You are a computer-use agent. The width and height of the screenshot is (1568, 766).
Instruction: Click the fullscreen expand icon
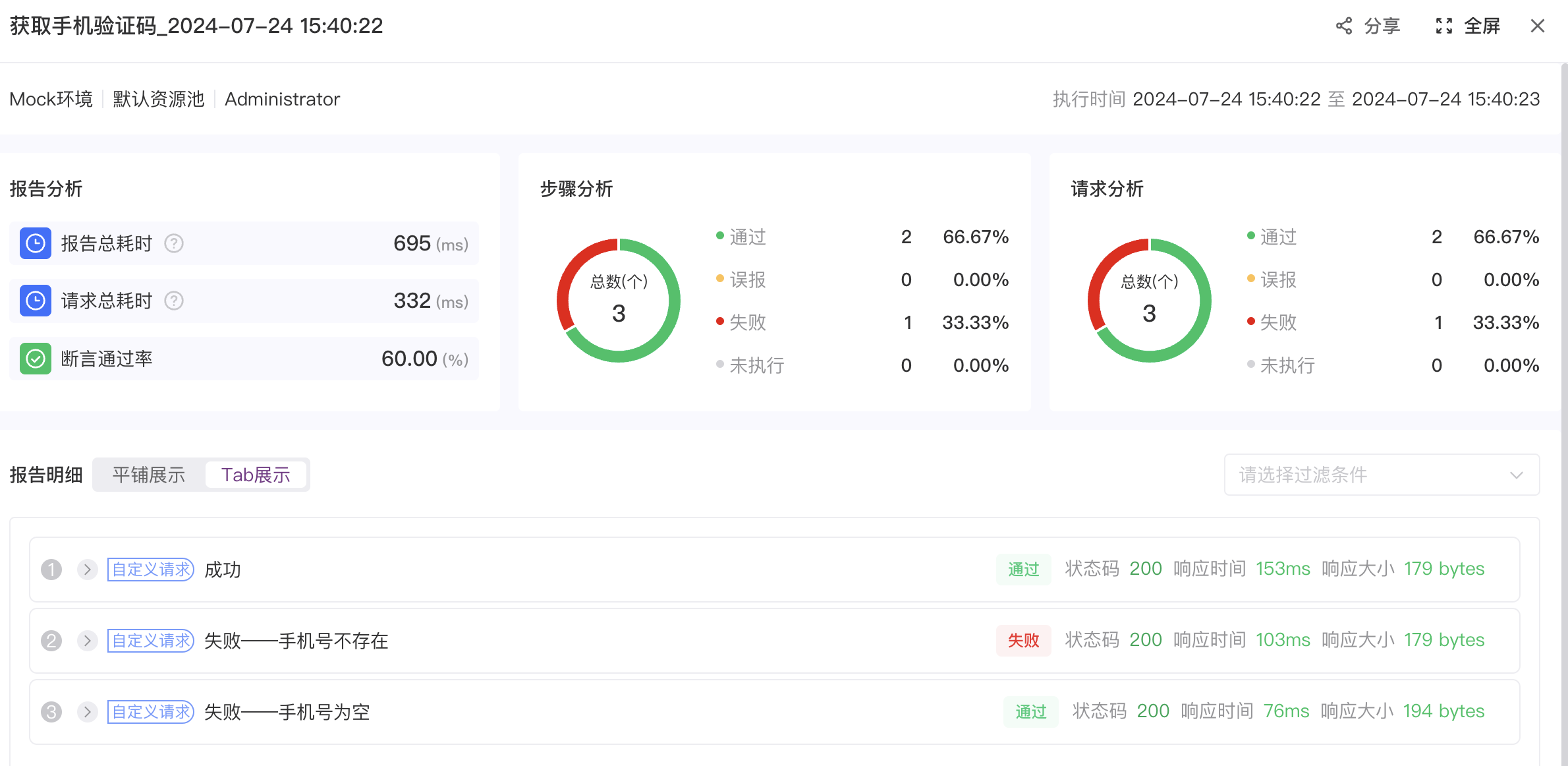(1443, 26)
